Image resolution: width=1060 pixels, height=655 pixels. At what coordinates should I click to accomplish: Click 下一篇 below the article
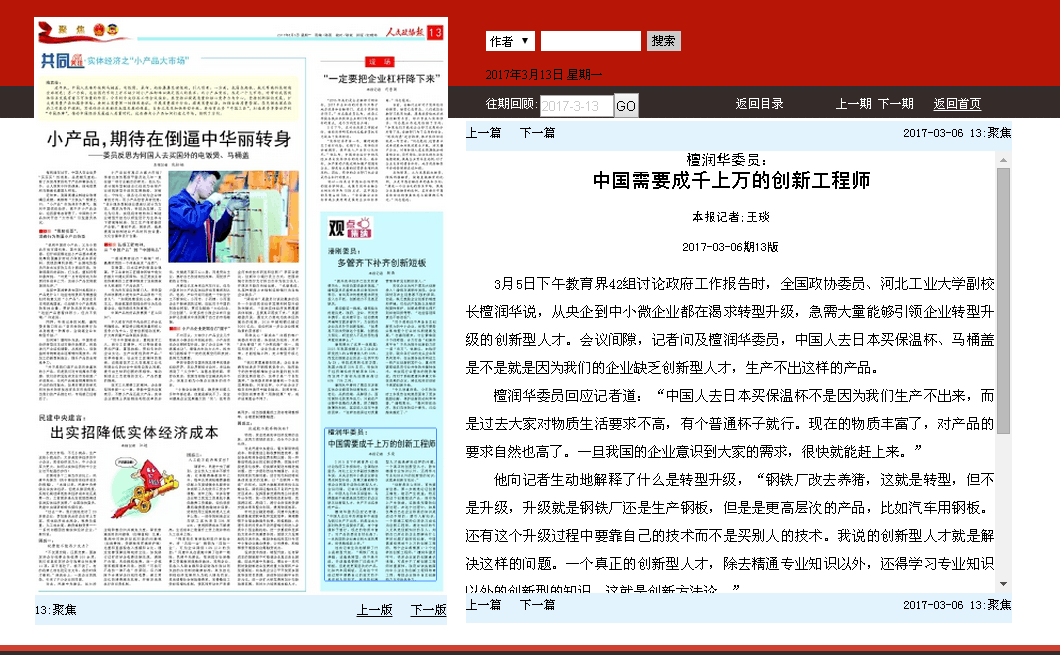pyautogui.click(x=537, y=605)
